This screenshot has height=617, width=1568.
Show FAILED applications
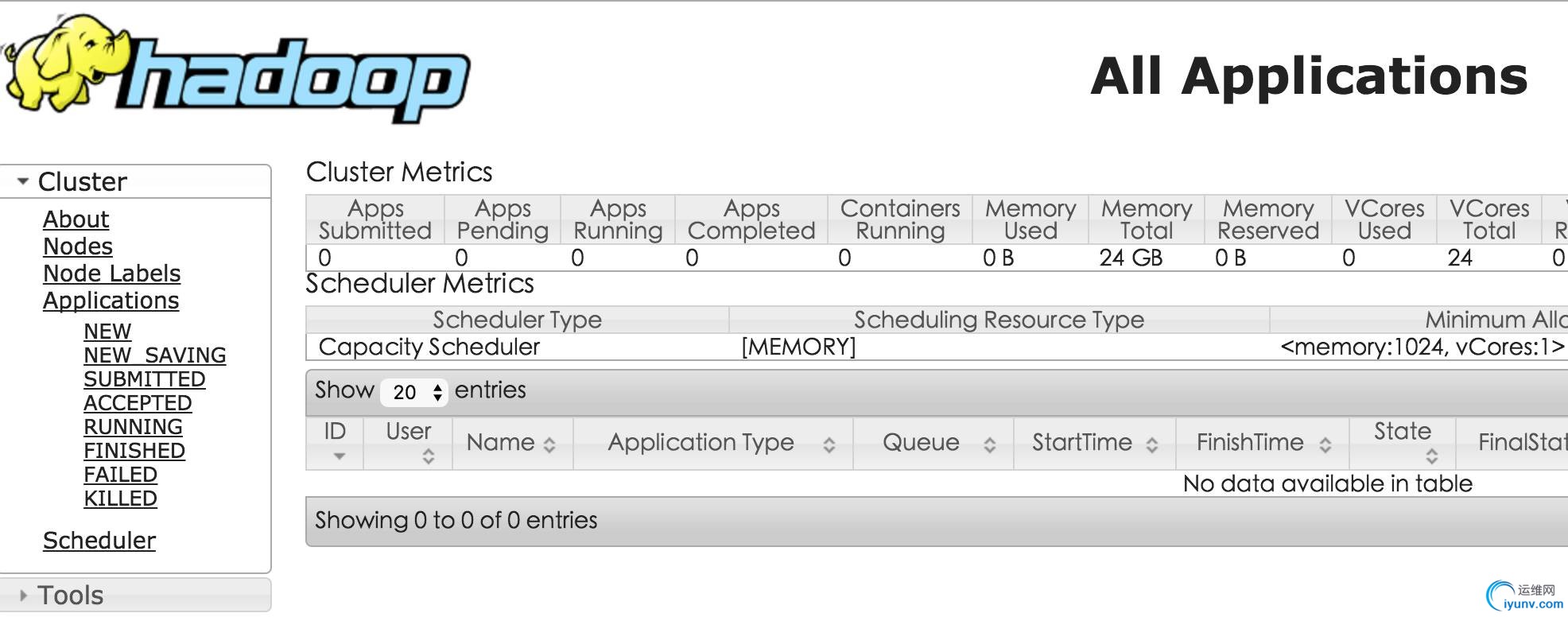120,475
